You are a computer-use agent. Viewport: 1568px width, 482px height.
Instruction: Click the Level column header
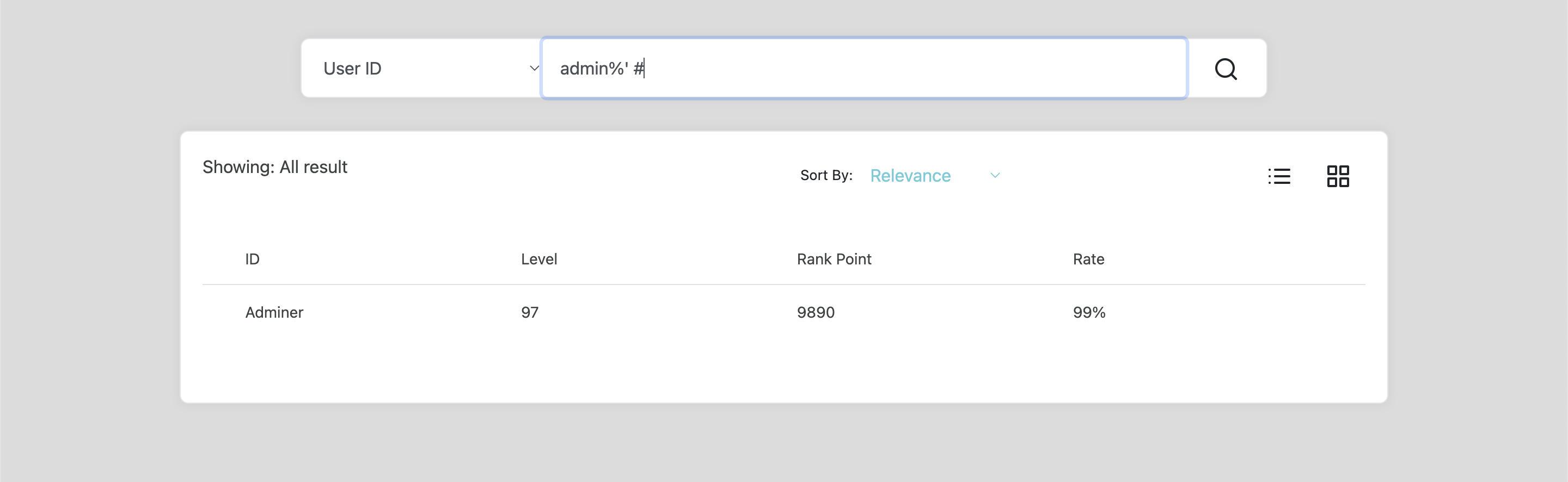click(538, 259)
